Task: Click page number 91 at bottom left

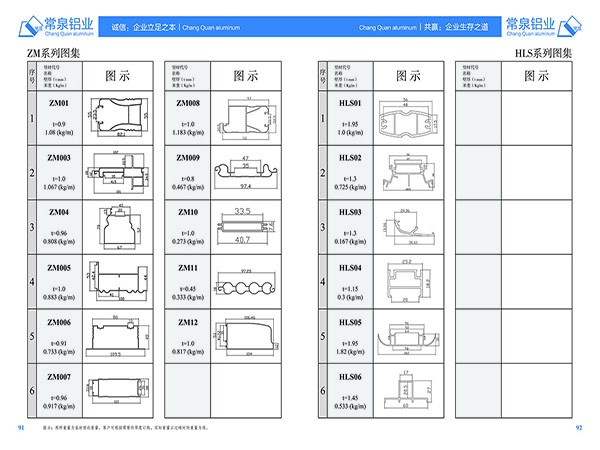Action: point(21,427)
